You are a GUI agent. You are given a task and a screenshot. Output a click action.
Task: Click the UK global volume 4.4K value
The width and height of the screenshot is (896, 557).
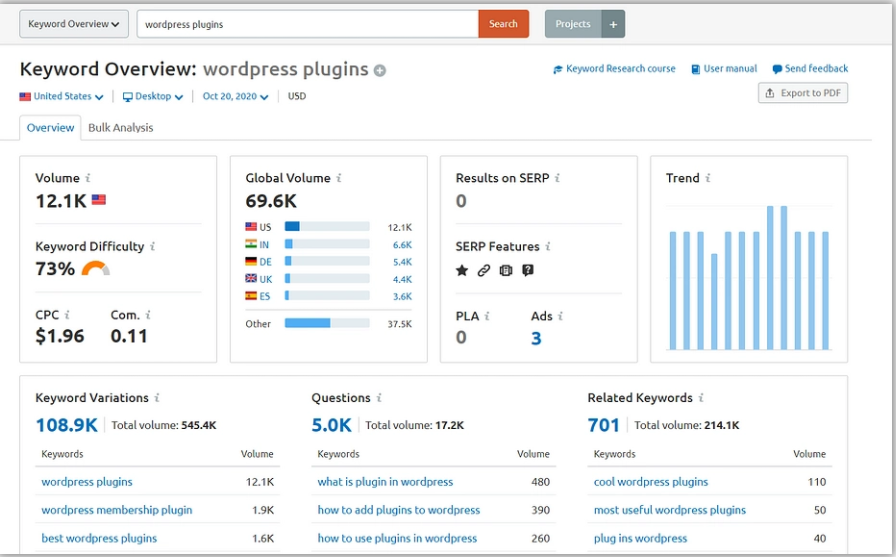[402, 279]
